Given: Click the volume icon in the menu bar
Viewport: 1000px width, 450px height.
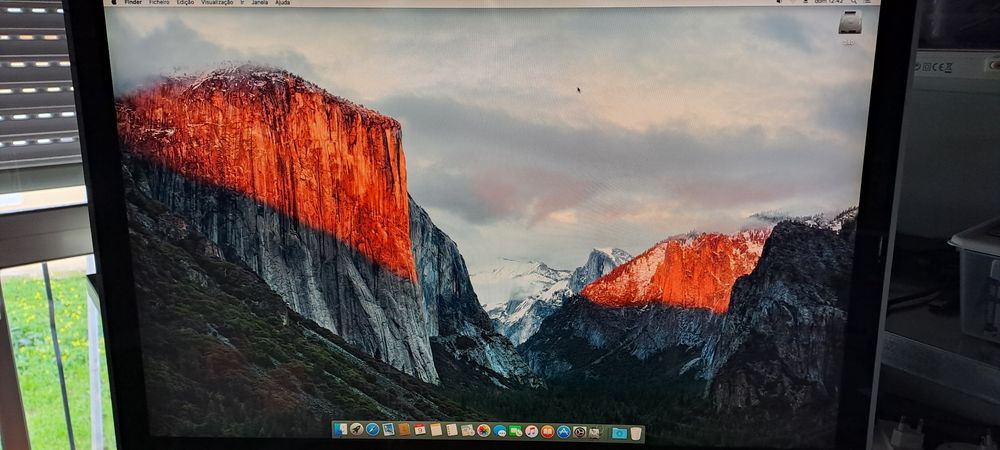Looking at the screenshot, I should point(779,2).
